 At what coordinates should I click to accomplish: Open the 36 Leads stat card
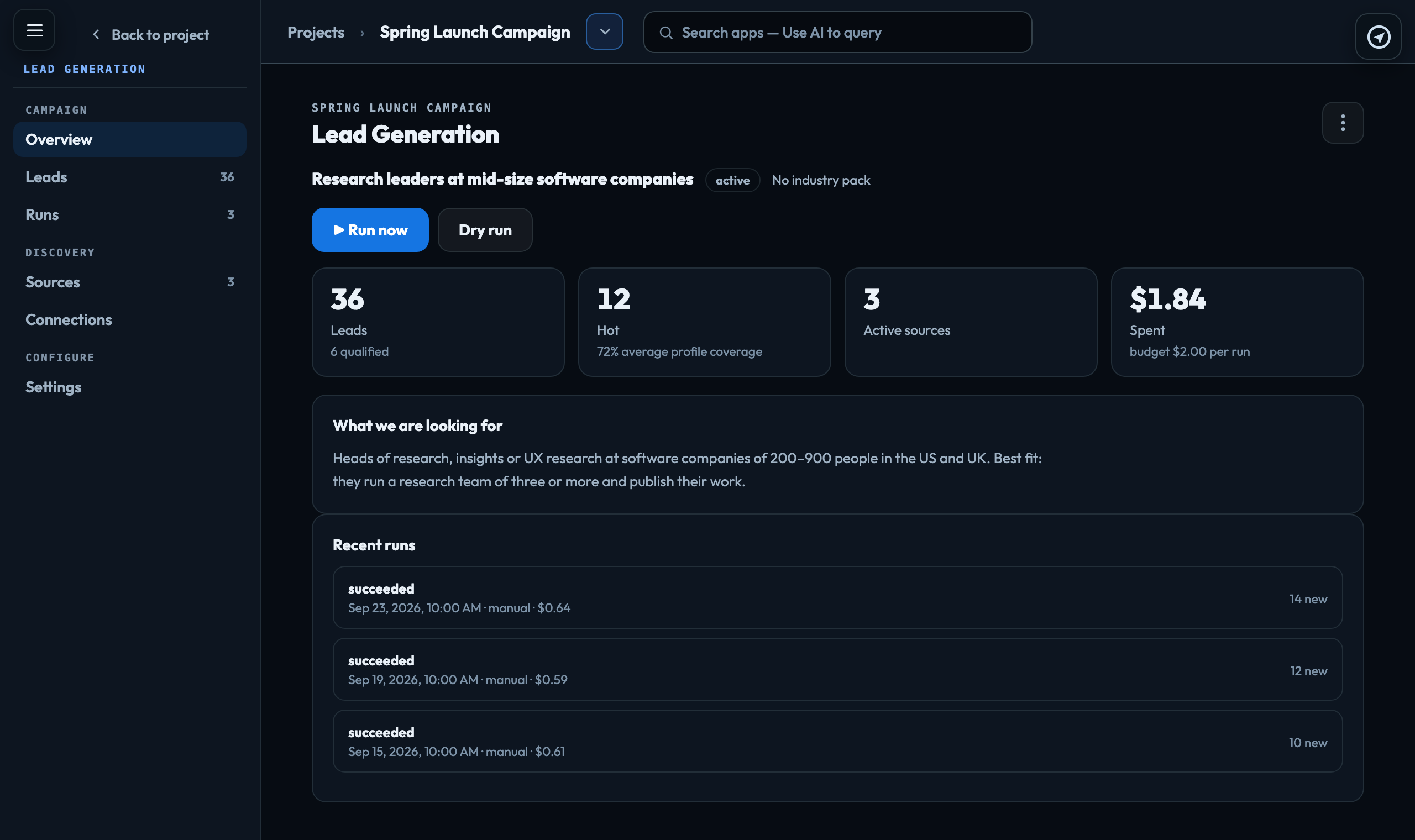tap(438, 322)
